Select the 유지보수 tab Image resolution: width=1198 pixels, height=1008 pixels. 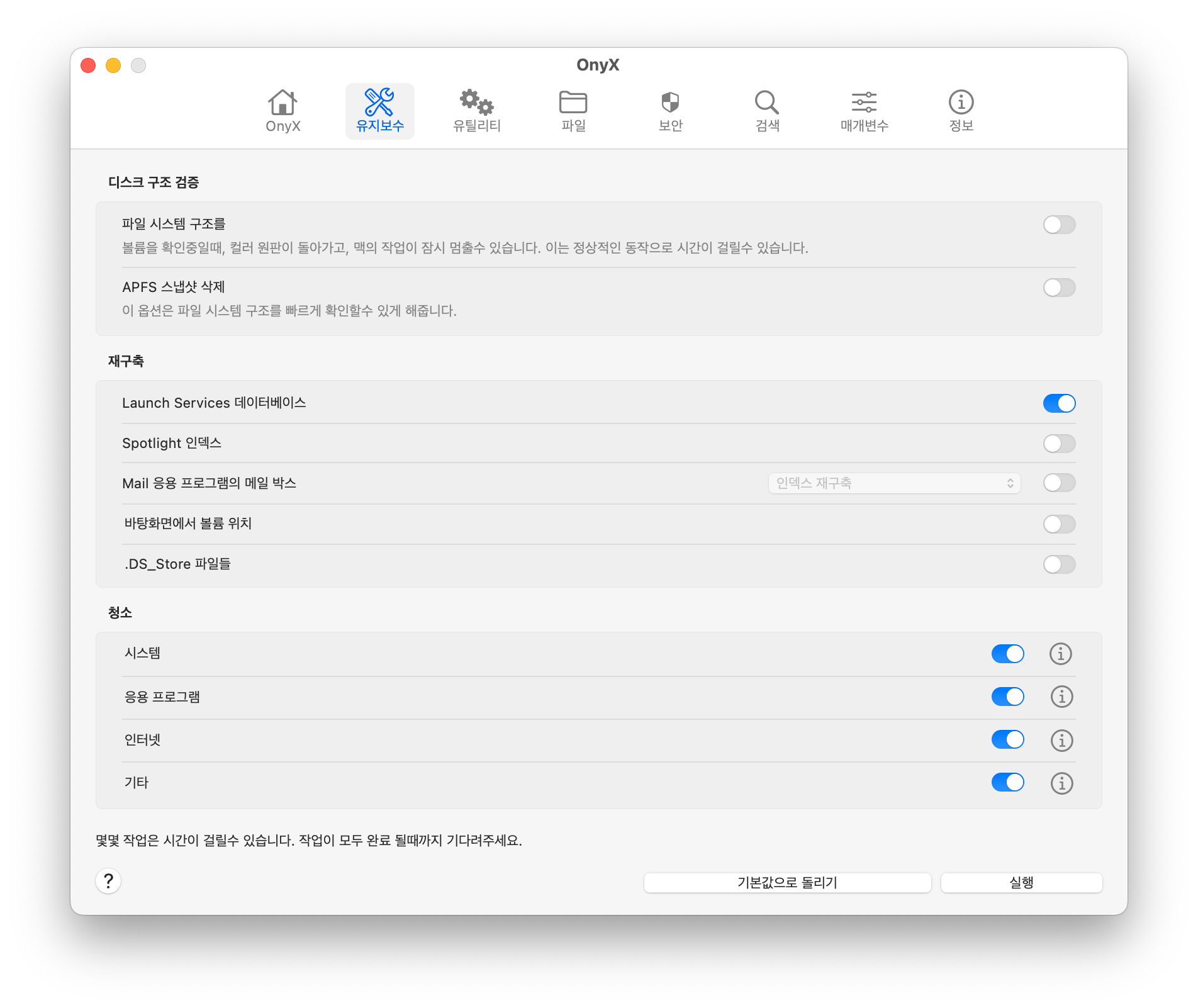click(379, 111)
